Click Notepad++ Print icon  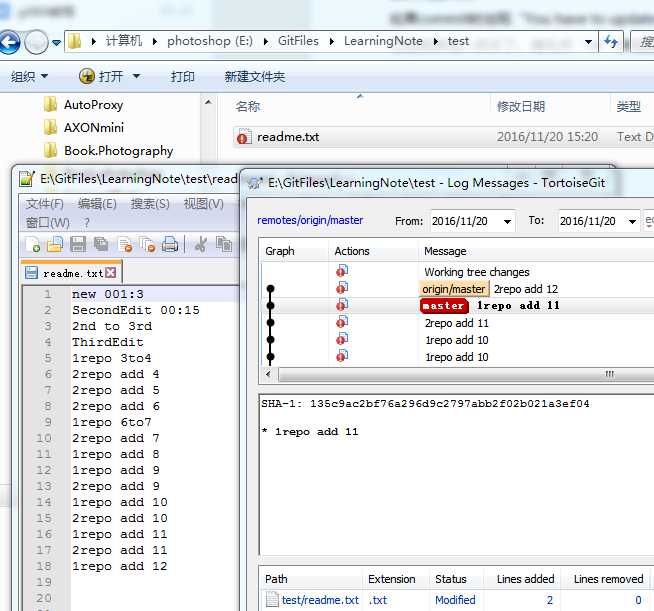pos(170,244)
